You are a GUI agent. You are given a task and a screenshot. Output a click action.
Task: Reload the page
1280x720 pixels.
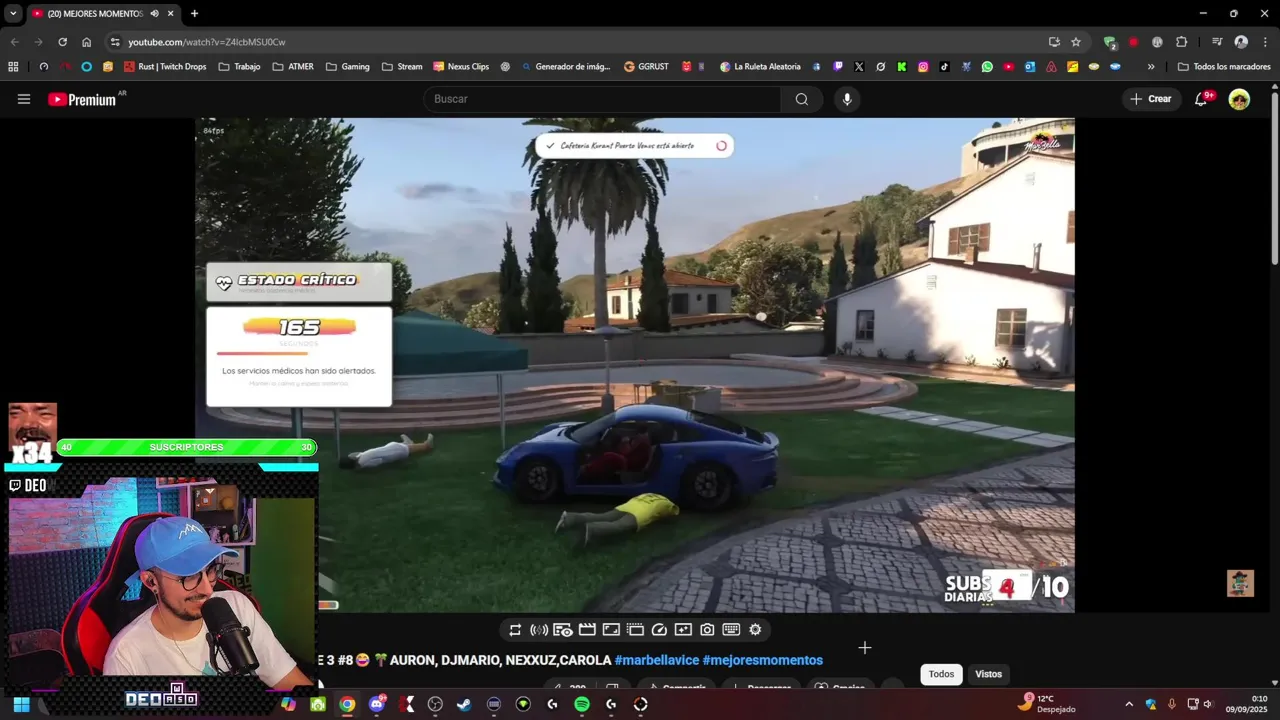point(62,42)
